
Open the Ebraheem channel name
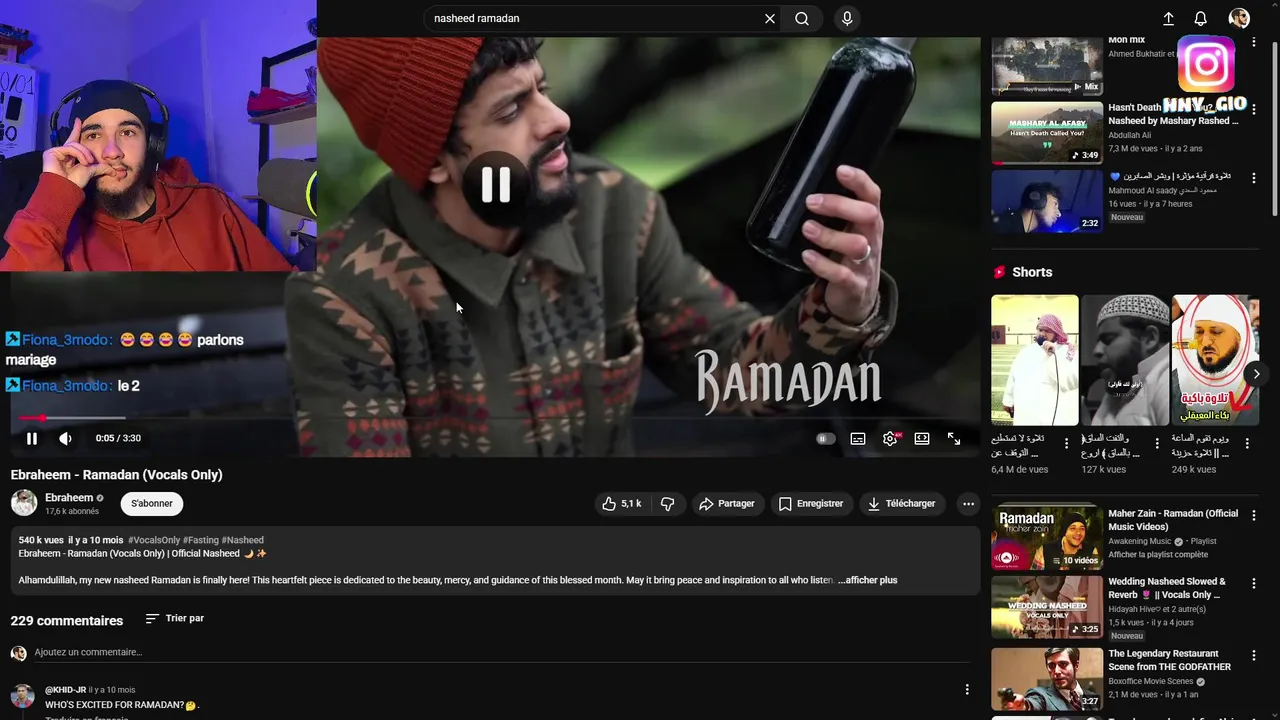(x=69, y=497)
